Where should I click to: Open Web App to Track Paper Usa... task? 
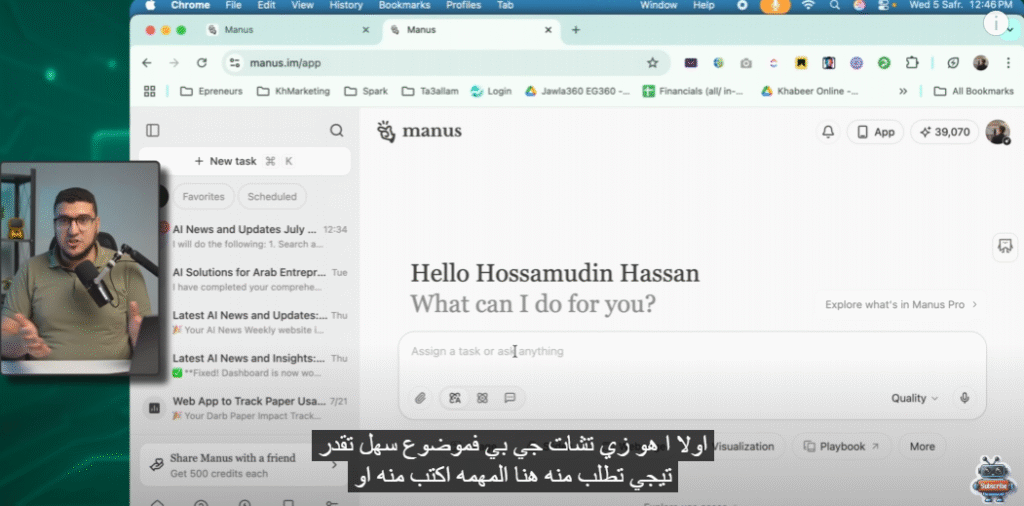(247, 408)
